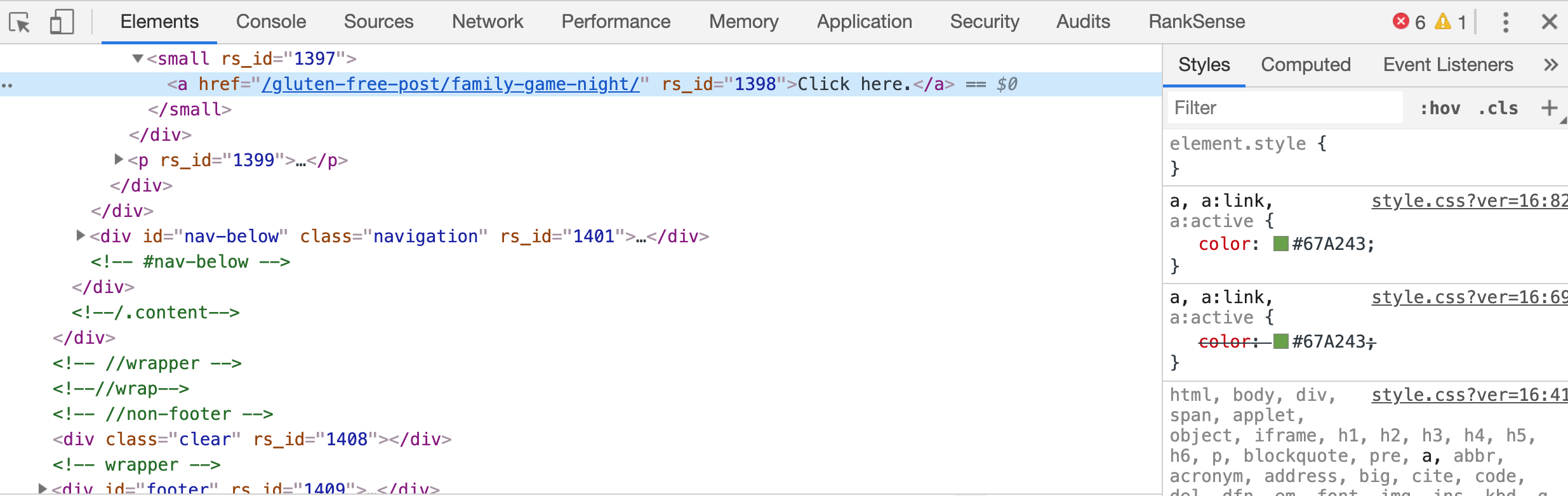
Task: Add a new style rule
Action: click(1549, 108)
